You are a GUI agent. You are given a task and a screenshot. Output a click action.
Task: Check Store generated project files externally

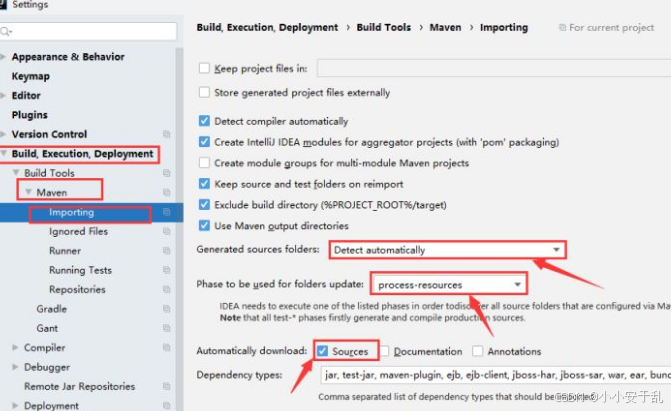point(204,92)
